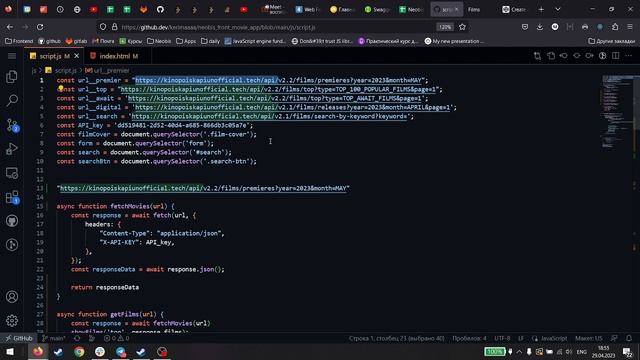Open the Apps bookmarks folder
The height and width of the screenshot is (360, 640).
[186, 41]
